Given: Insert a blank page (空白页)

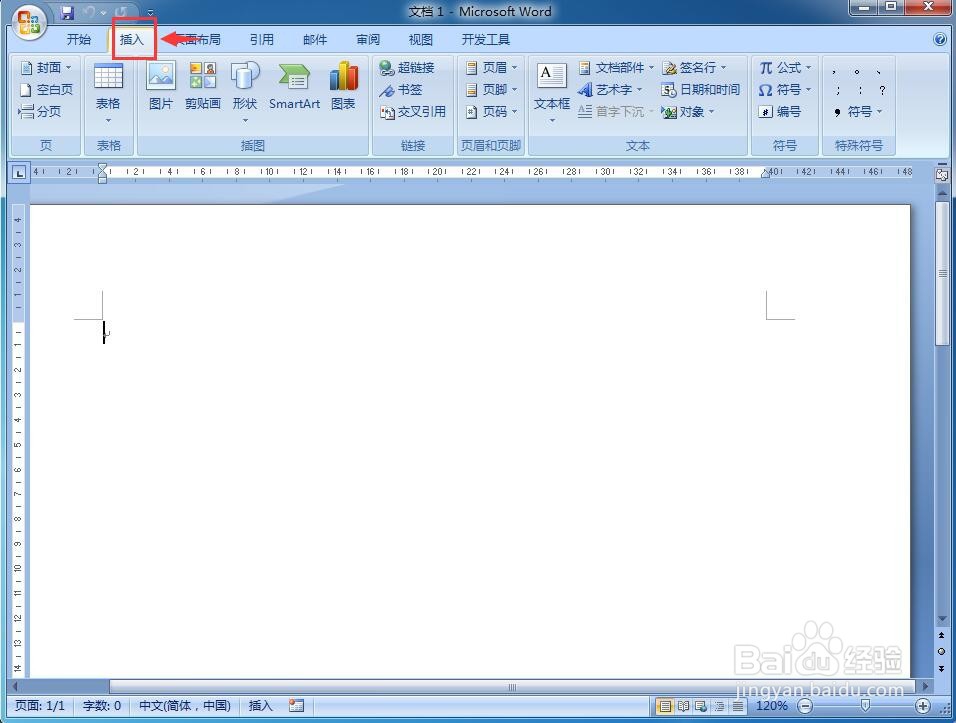Looking at the screenshot, I should tap(46, 90).
